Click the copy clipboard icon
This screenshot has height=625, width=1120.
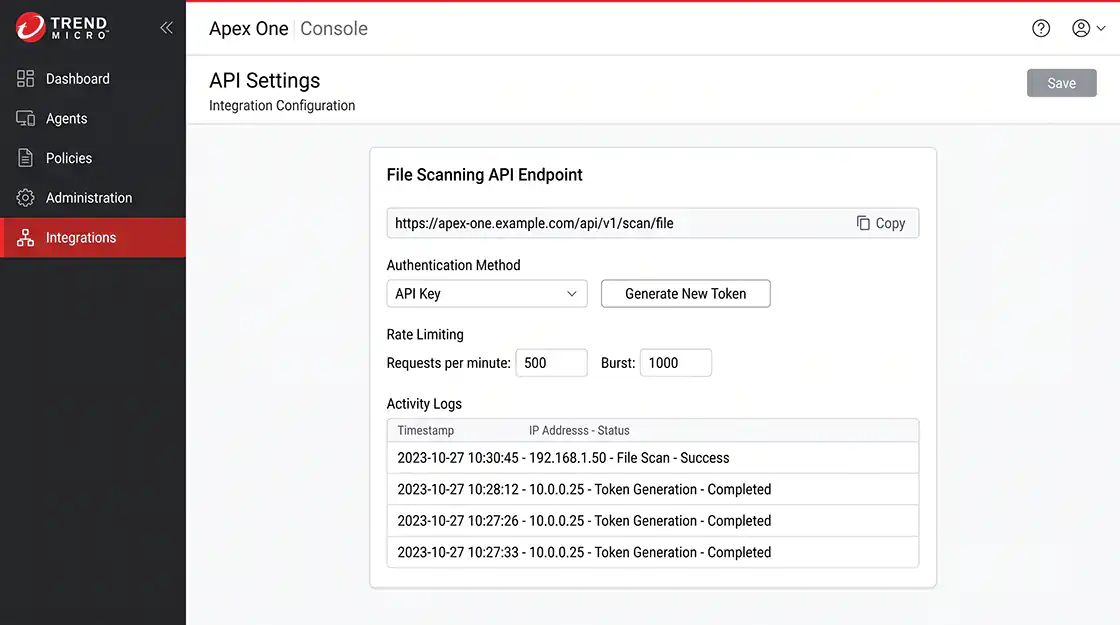point(863,223)
